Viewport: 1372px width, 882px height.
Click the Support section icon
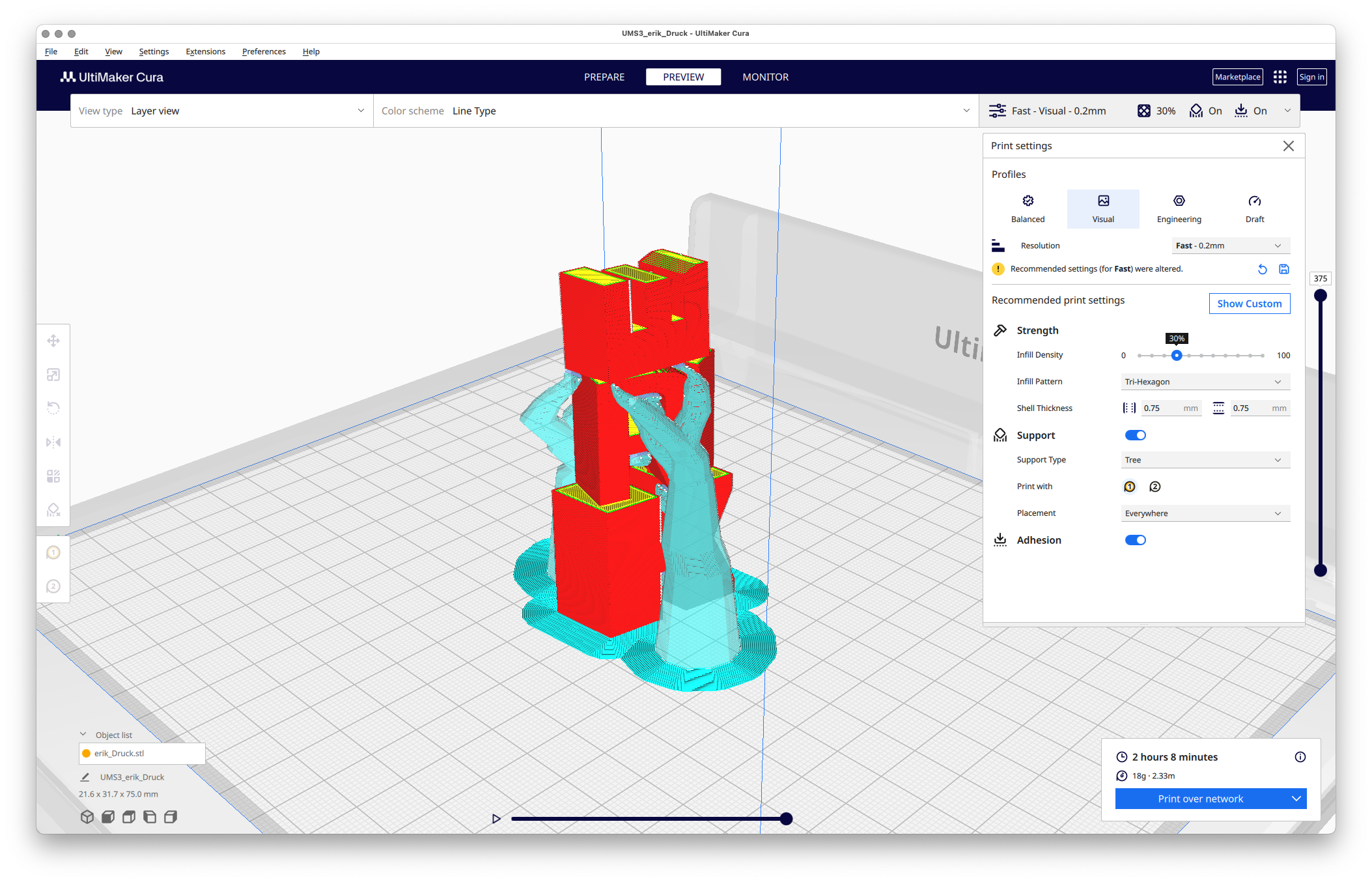[1000, 435]
